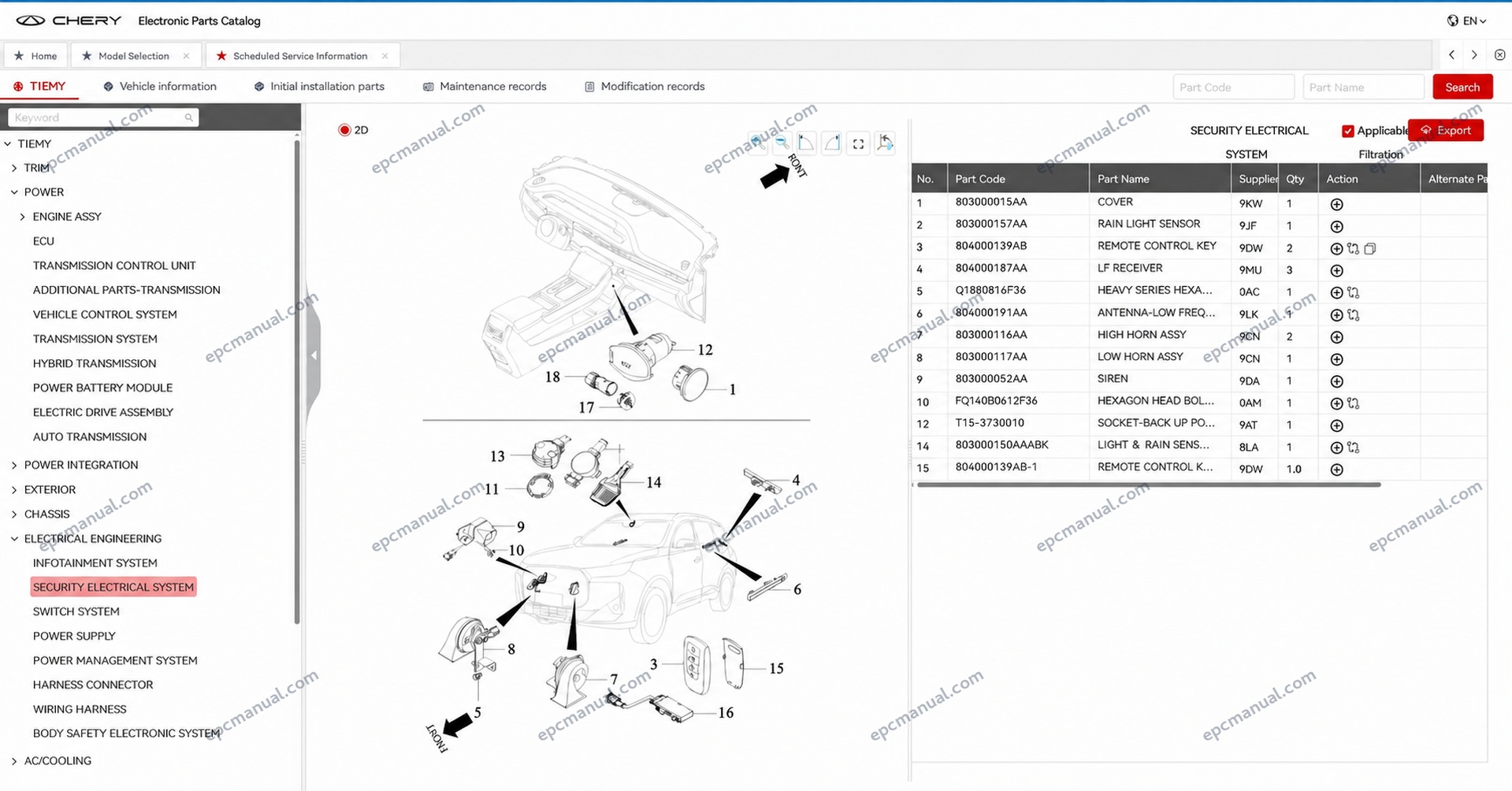Open replacement icon for 804000191AA row
Viewport: 1512px width, 791px height.
point(1353,314)
